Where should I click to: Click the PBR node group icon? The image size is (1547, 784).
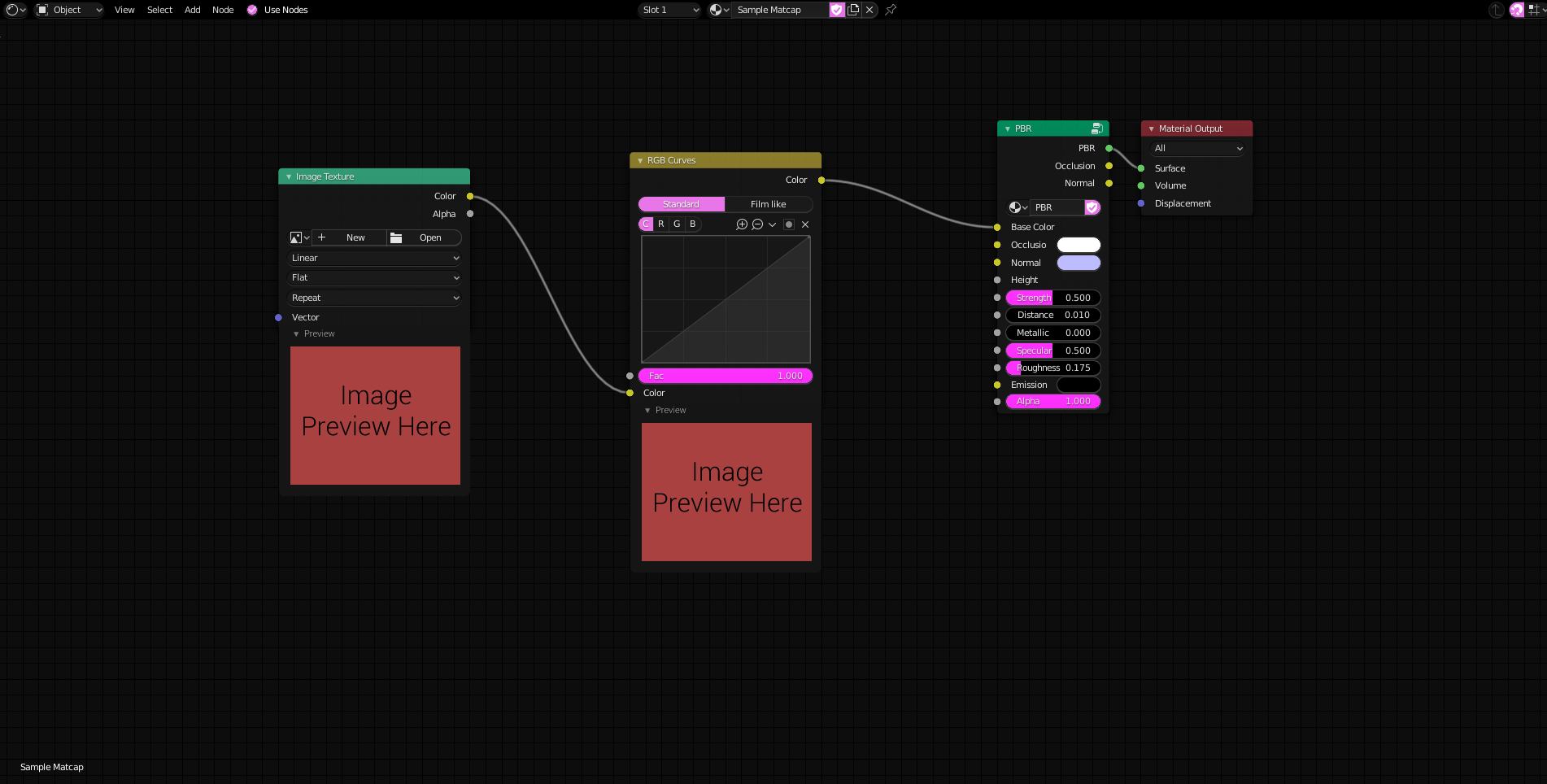[1097, 128]
